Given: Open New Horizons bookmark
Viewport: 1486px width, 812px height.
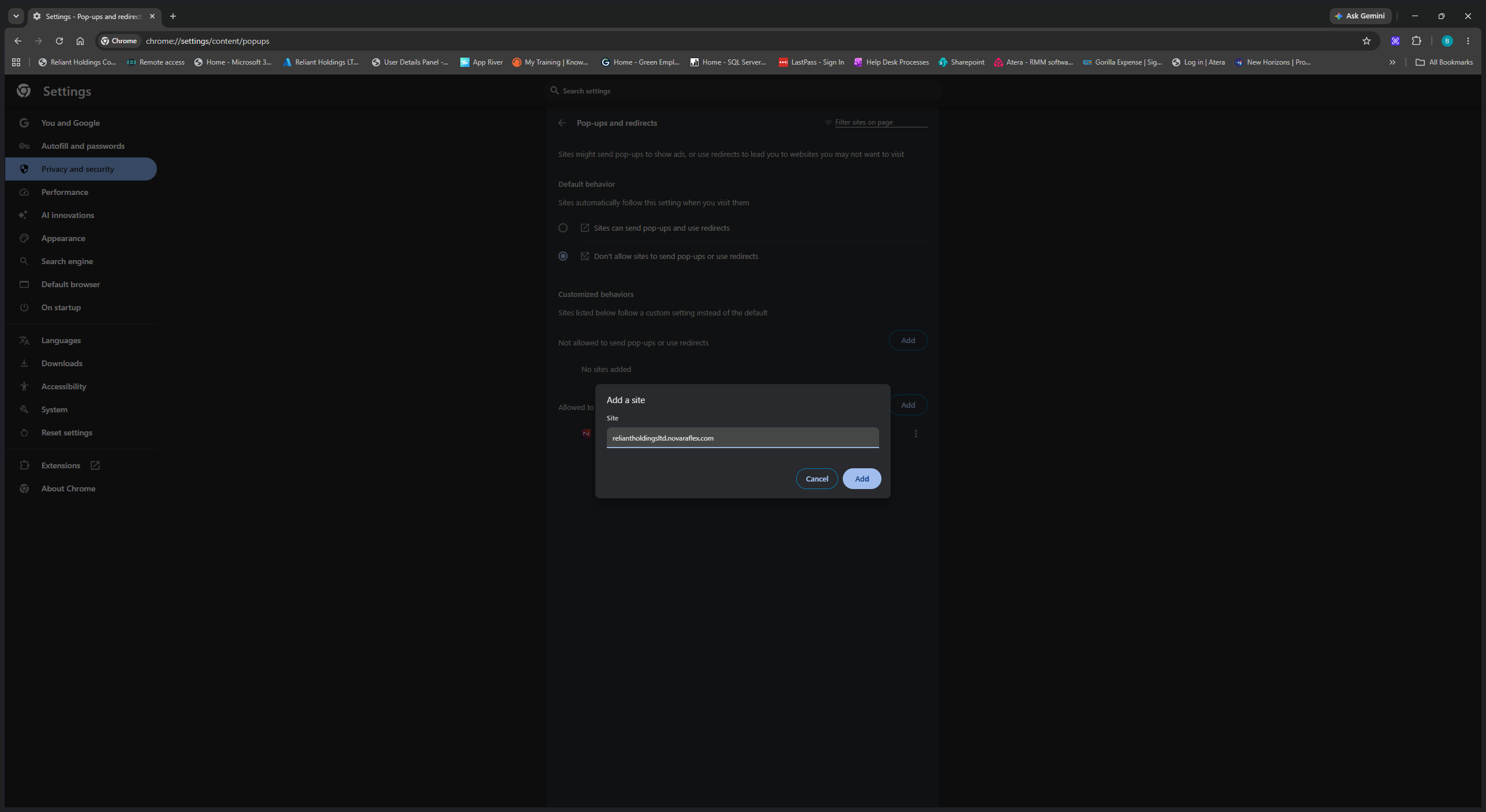Looking at the screenshot, I should 1273,62.
